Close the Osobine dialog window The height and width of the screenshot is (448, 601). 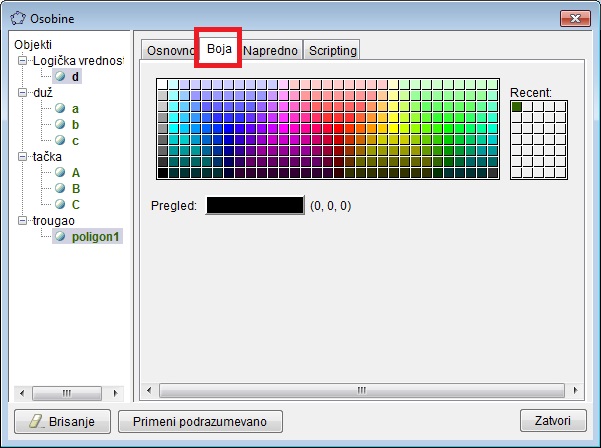point(575,18)
